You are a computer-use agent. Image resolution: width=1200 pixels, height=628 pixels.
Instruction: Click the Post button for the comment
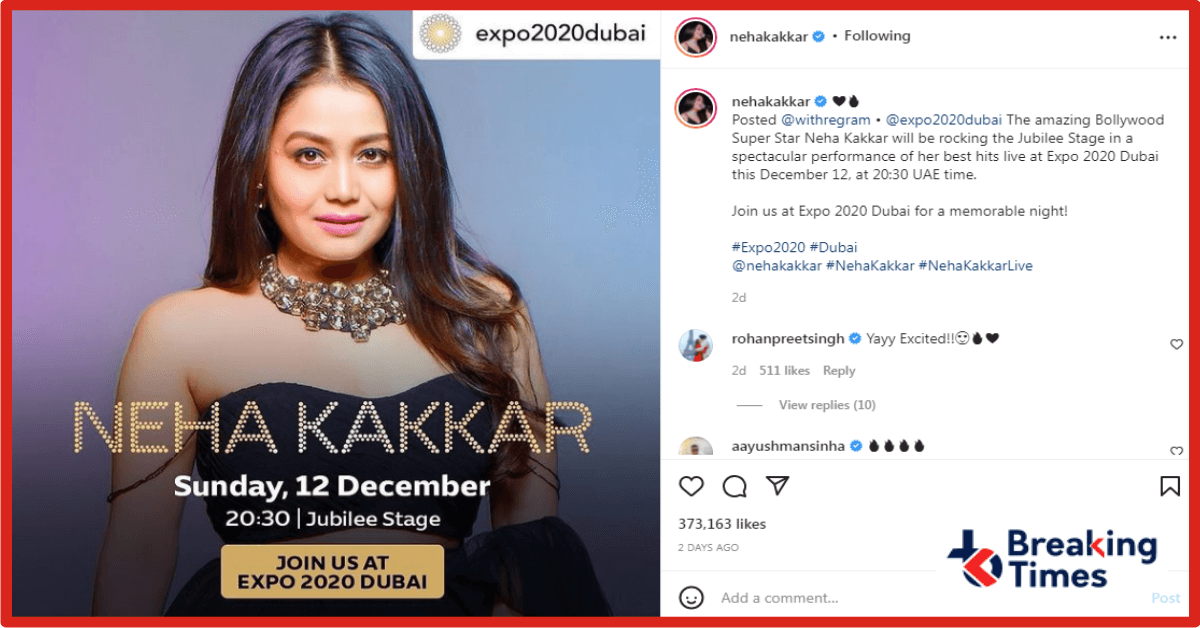(1166, 598)
